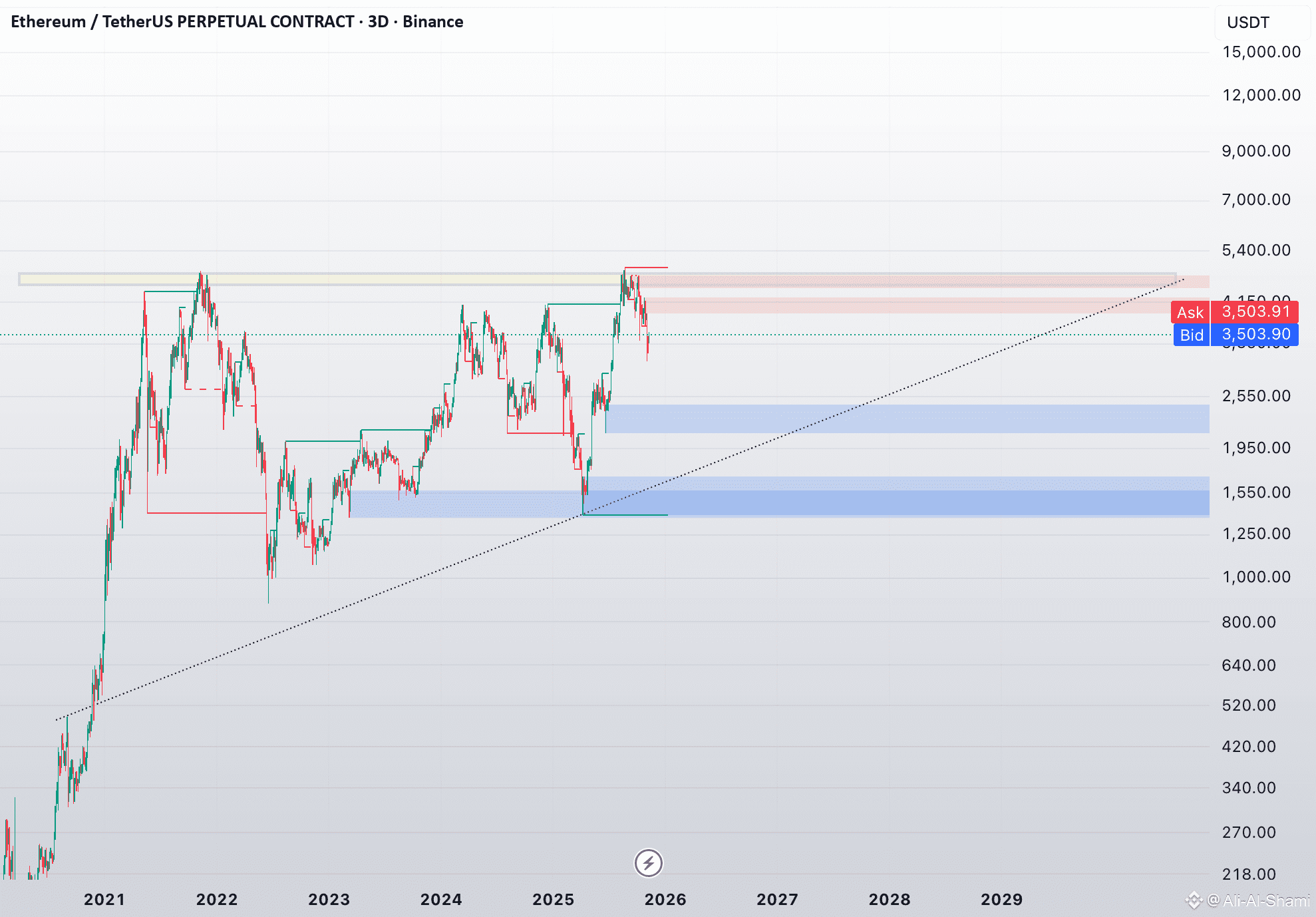Click the lightning bolt go-to-realtime icon

[x=648, y=863]
